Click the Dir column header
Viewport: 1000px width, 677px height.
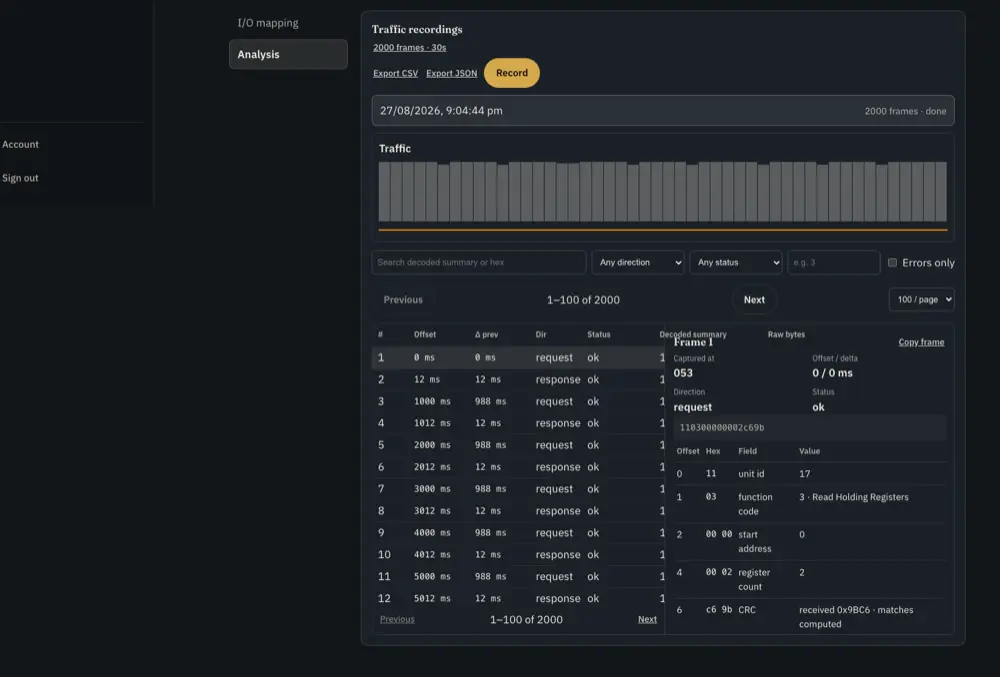[x=541, y=335]
